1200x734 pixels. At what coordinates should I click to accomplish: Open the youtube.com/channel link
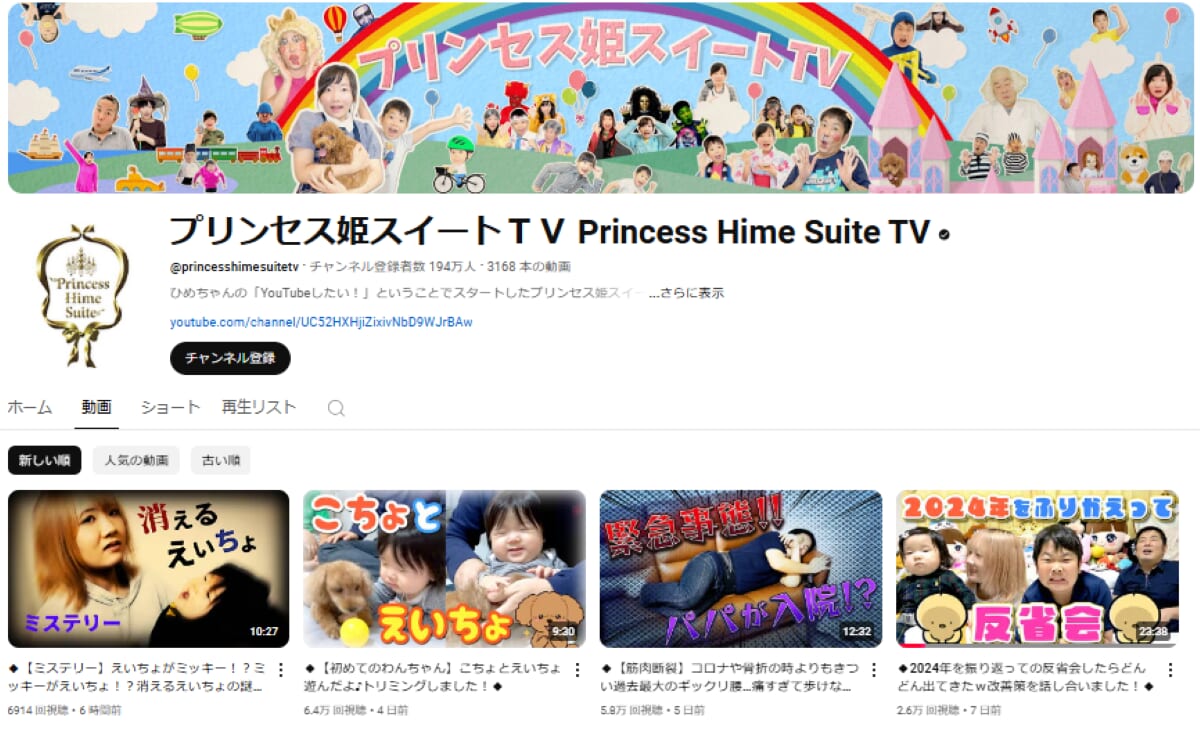tap(321, 322)
